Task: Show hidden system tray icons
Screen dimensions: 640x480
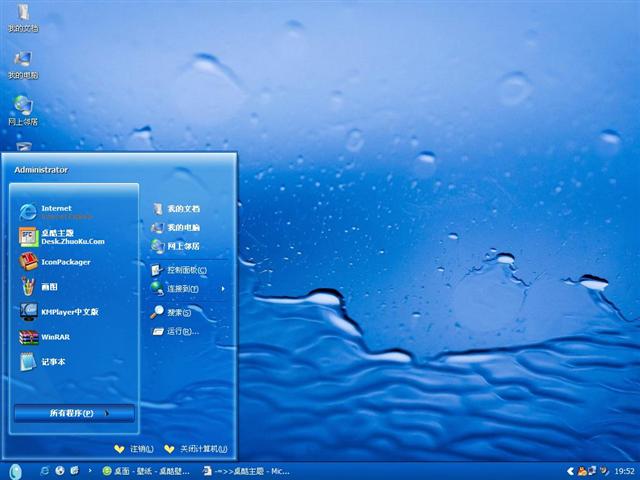Action: (x=571, y=471)
